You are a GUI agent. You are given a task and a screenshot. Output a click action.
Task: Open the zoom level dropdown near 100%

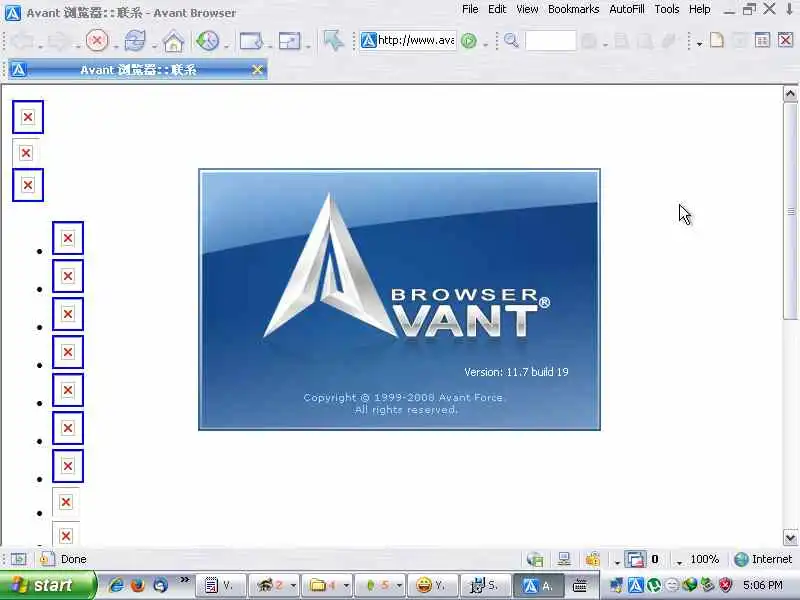pos(679,563)
